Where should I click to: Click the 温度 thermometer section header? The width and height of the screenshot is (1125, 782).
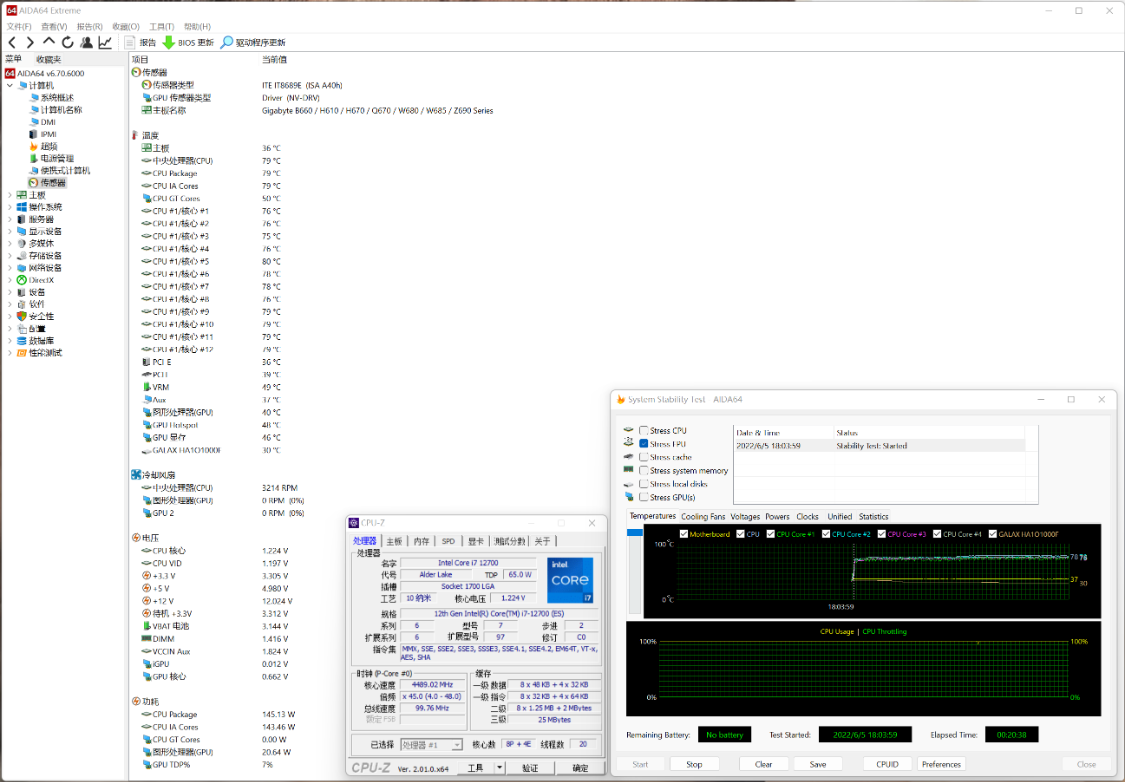(x=146, y=135)
